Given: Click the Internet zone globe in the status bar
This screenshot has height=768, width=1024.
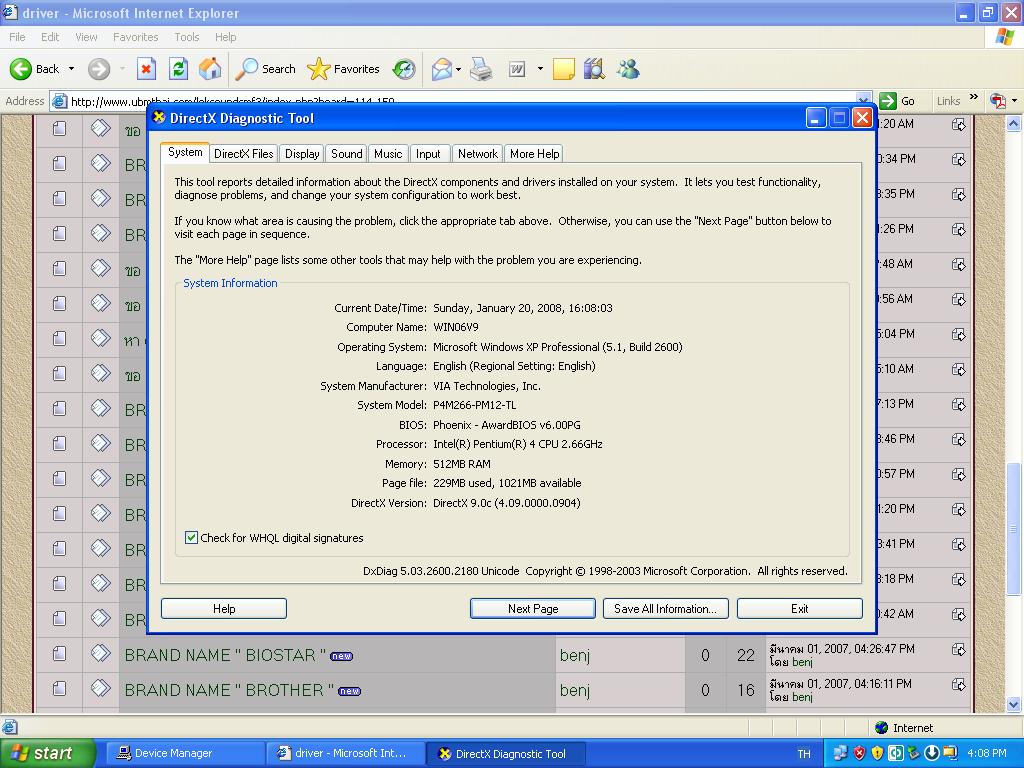Looking at the screenshot, I should coord(882,728).
